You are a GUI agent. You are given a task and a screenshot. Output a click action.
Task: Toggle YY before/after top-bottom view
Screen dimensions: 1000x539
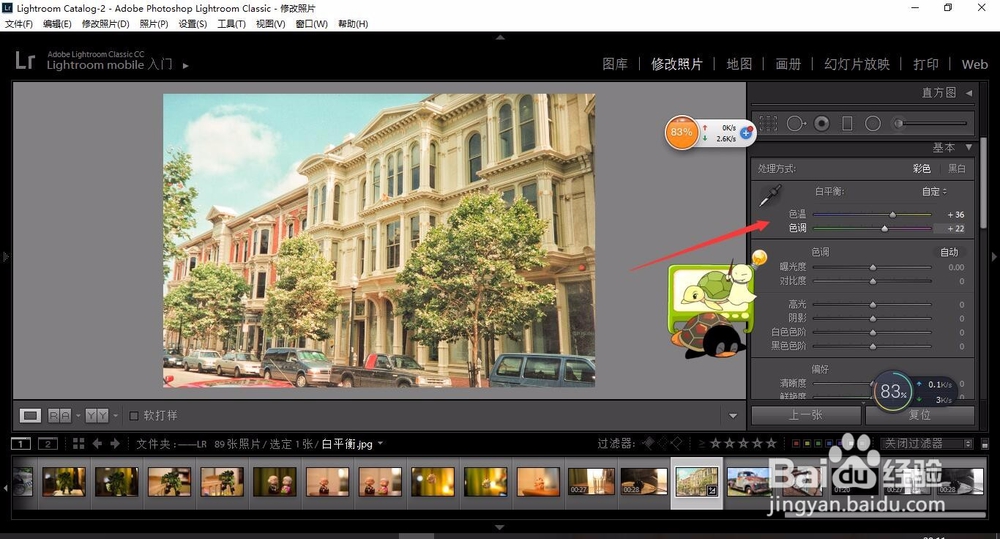pyautogui.click(x=97, y=416)
